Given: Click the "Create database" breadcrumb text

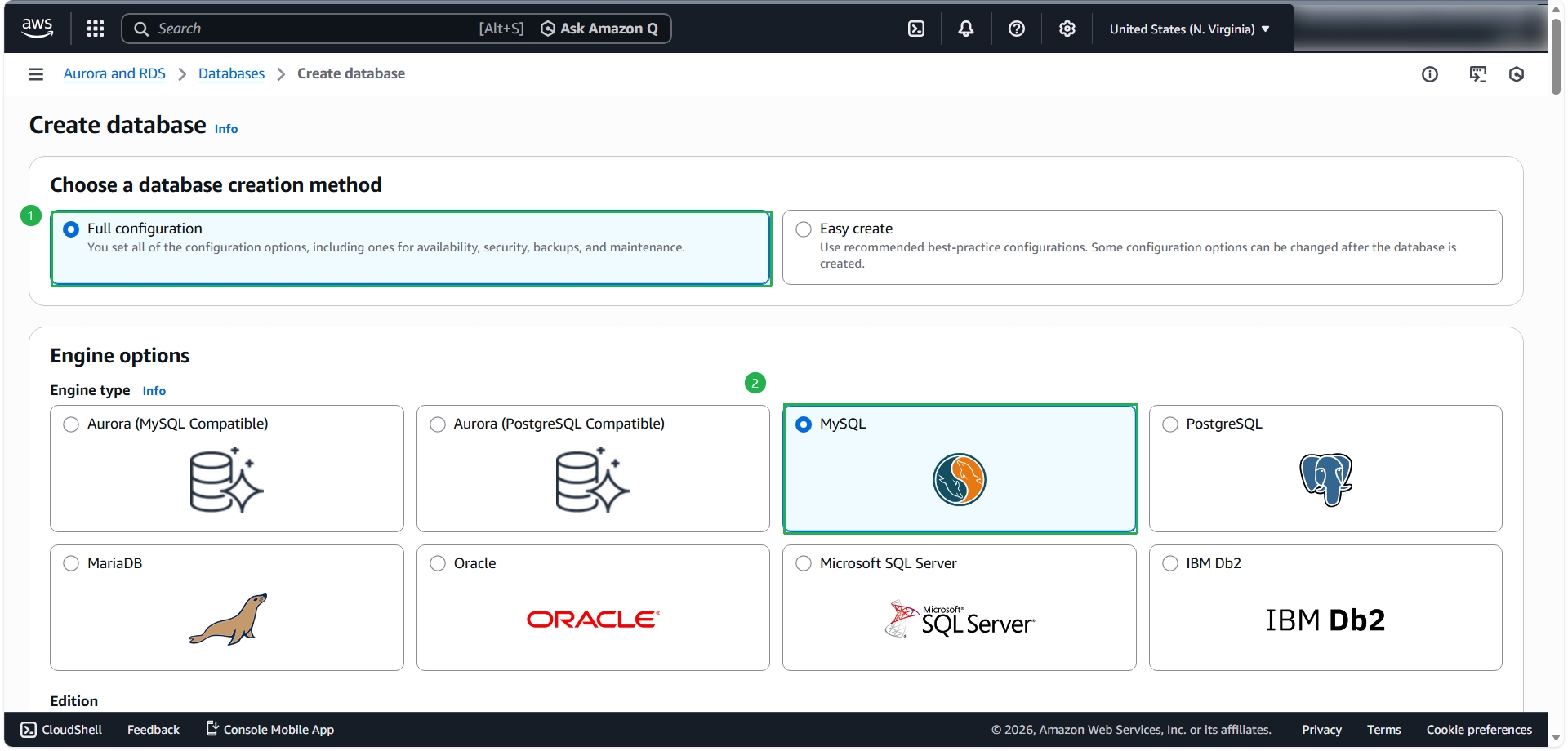Looking at the screenshot, I should pos(351,73).
